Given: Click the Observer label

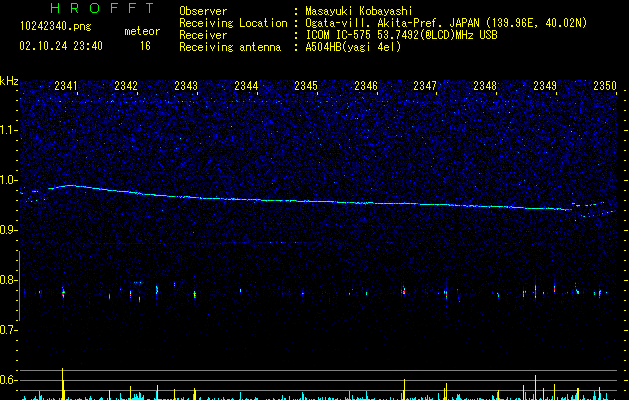Looking at the screenshot, I should [203, 11].
